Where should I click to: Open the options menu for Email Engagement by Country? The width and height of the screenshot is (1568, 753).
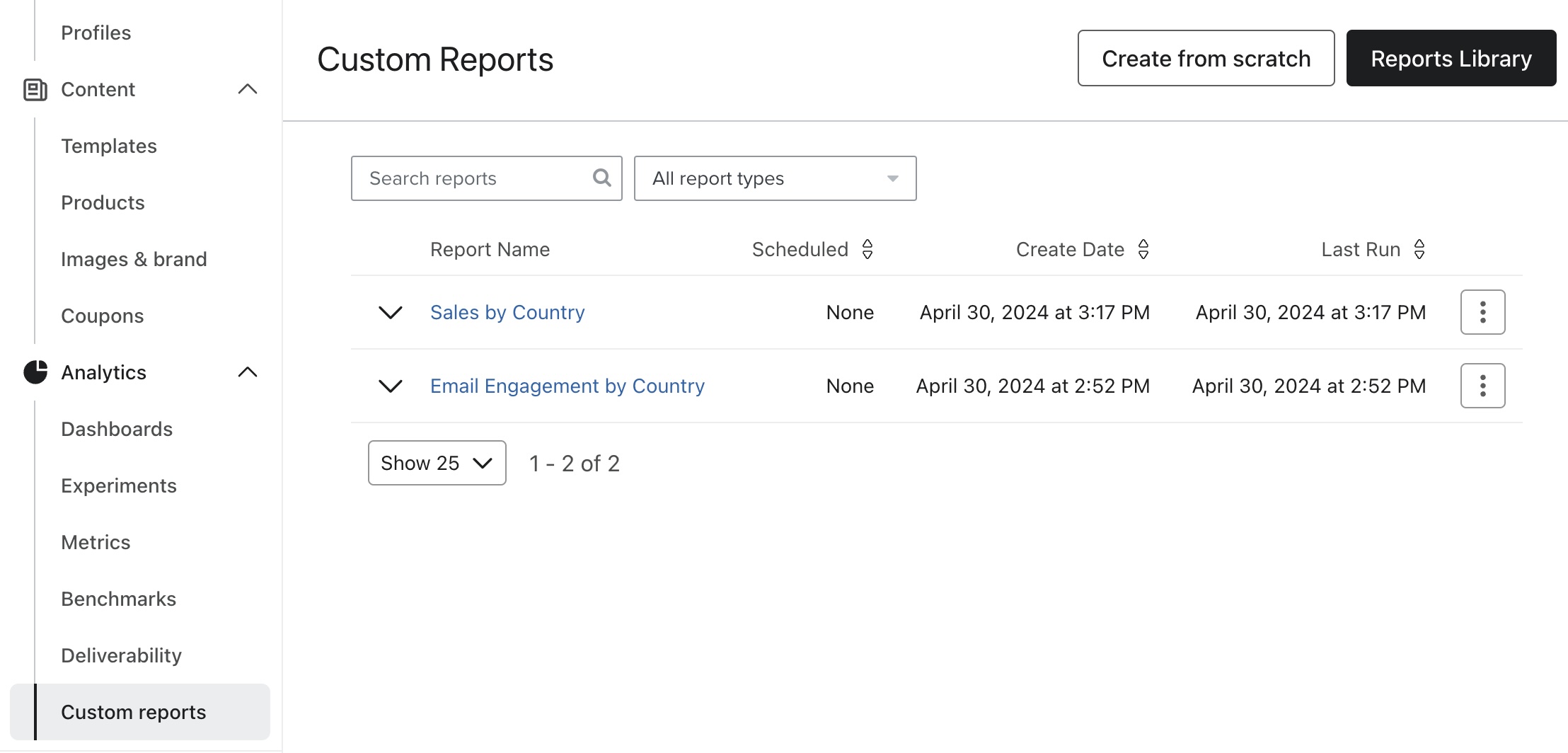tap(1482, 385)
